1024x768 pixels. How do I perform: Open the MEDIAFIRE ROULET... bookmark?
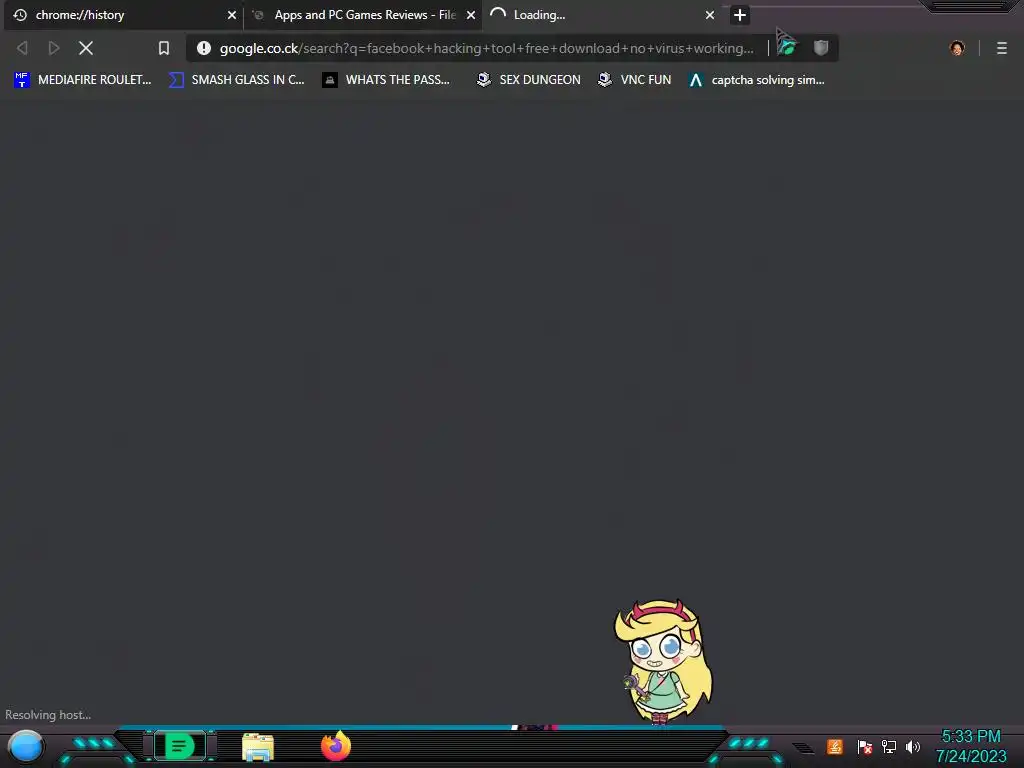(x=82, y=80)
